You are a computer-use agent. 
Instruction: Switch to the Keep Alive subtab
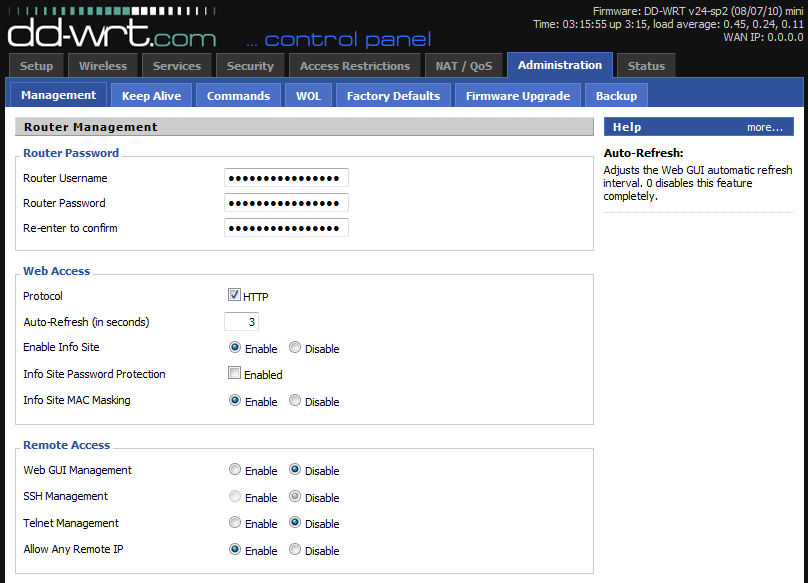(x=151, y=96)
